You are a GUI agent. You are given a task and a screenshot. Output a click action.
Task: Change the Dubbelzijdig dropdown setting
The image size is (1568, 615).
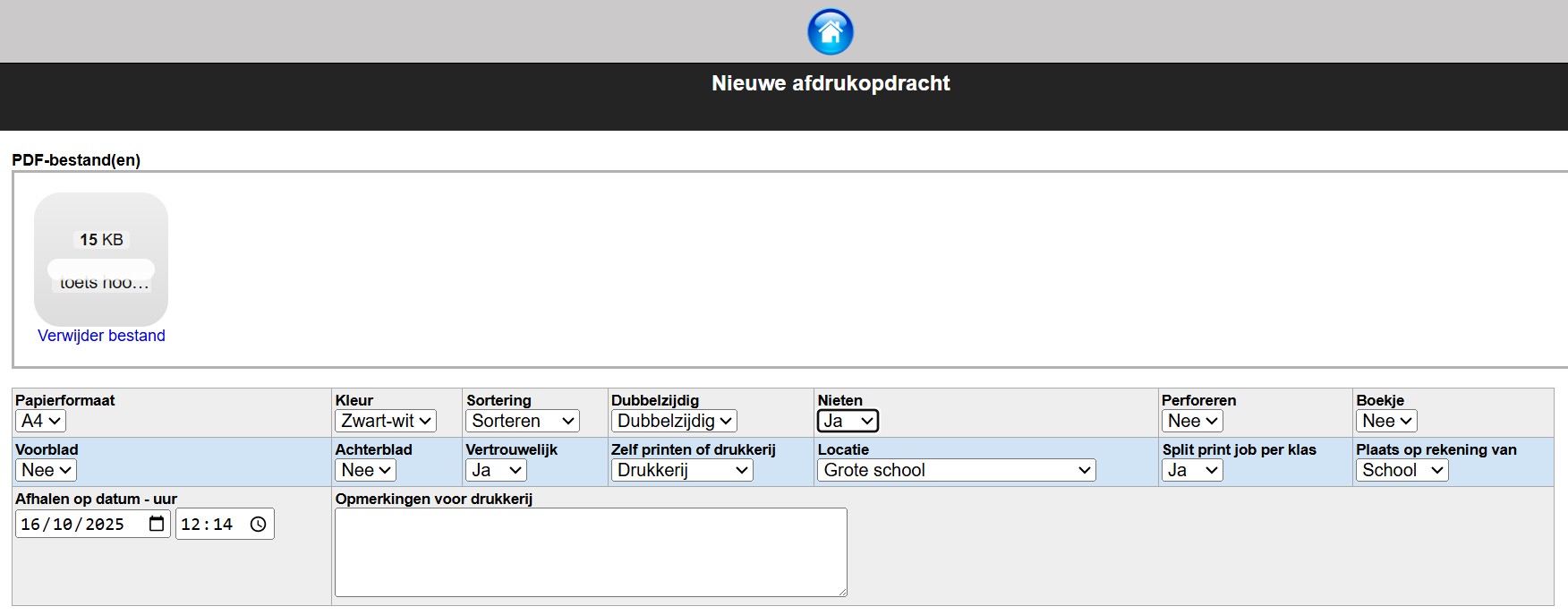674,421
